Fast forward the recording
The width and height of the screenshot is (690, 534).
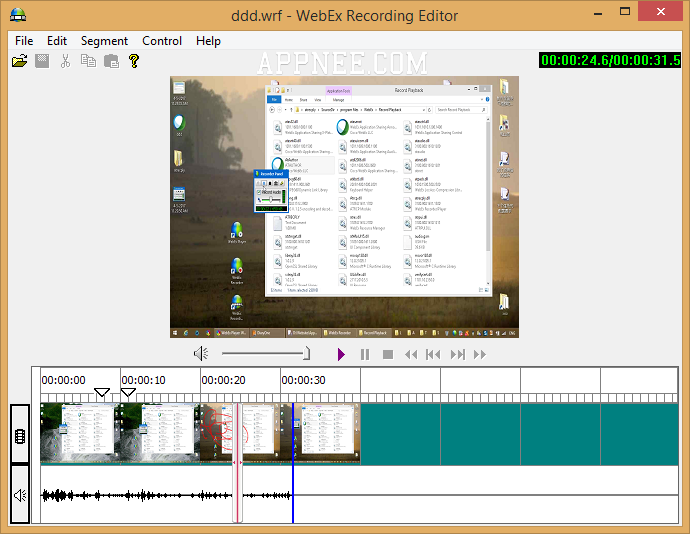coord(480,354)
